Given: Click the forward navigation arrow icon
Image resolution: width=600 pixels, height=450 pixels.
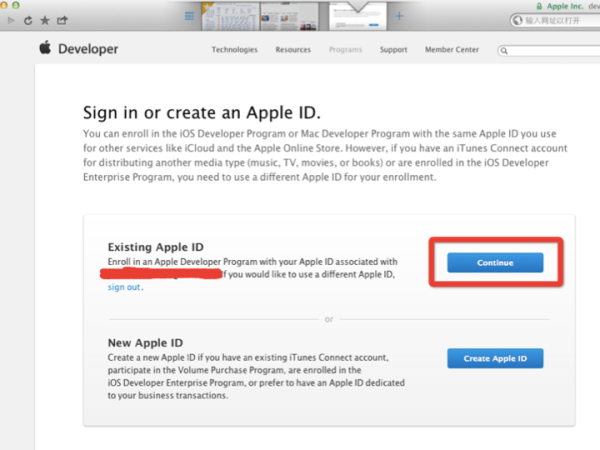Looking at the screenshot, I should [11, 20].
